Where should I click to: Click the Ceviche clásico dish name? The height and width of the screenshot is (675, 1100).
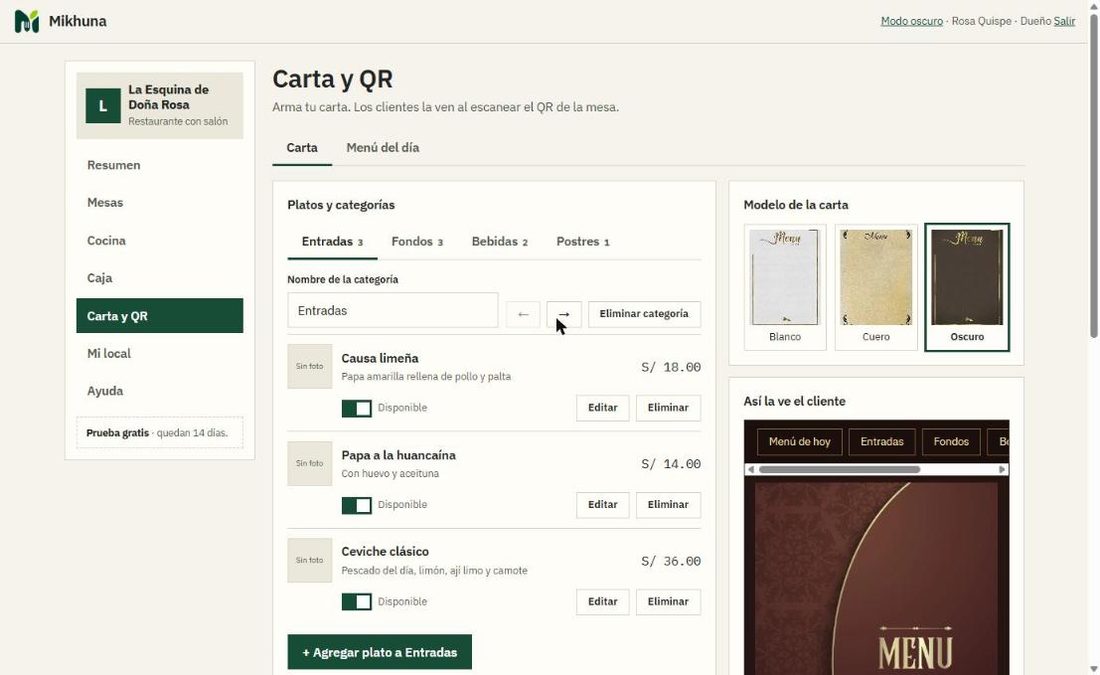point(385,552)
